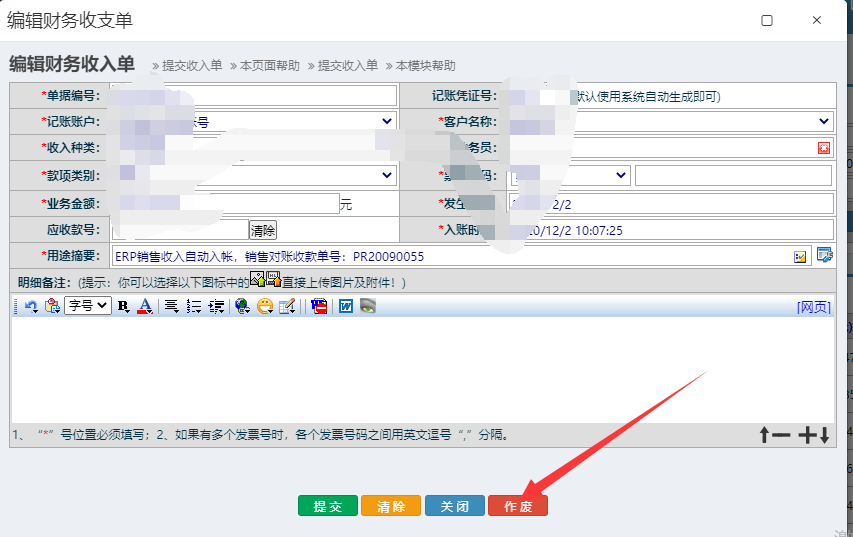Click the orange 清除 button at the bottom
The image size is (853, 537).
point(391,505)
